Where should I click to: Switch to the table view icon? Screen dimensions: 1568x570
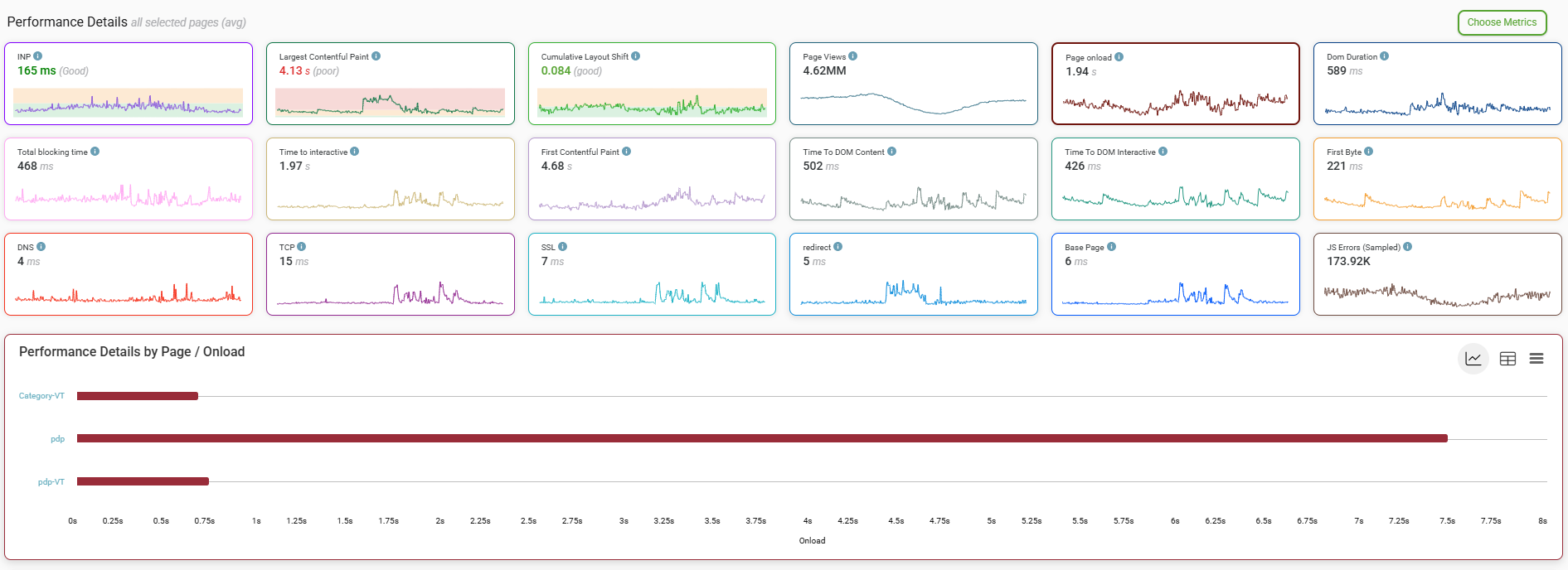coord(1508,359)
